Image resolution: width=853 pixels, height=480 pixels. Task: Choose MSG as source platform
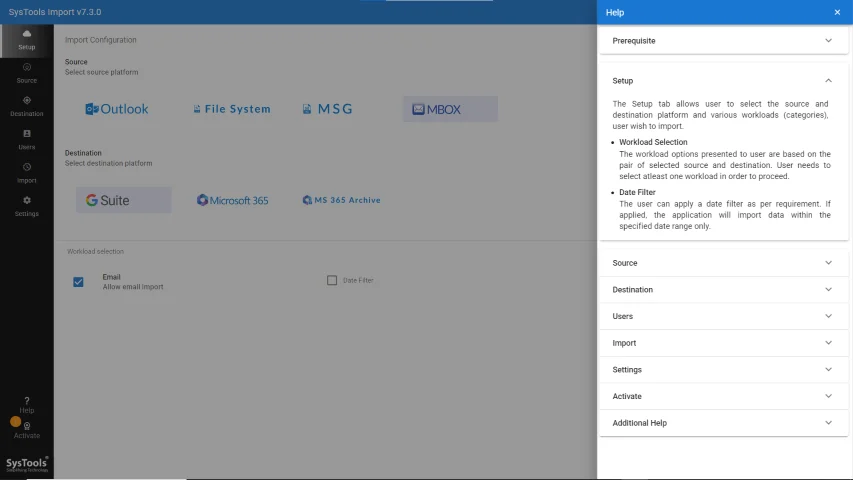coord(327,109)
